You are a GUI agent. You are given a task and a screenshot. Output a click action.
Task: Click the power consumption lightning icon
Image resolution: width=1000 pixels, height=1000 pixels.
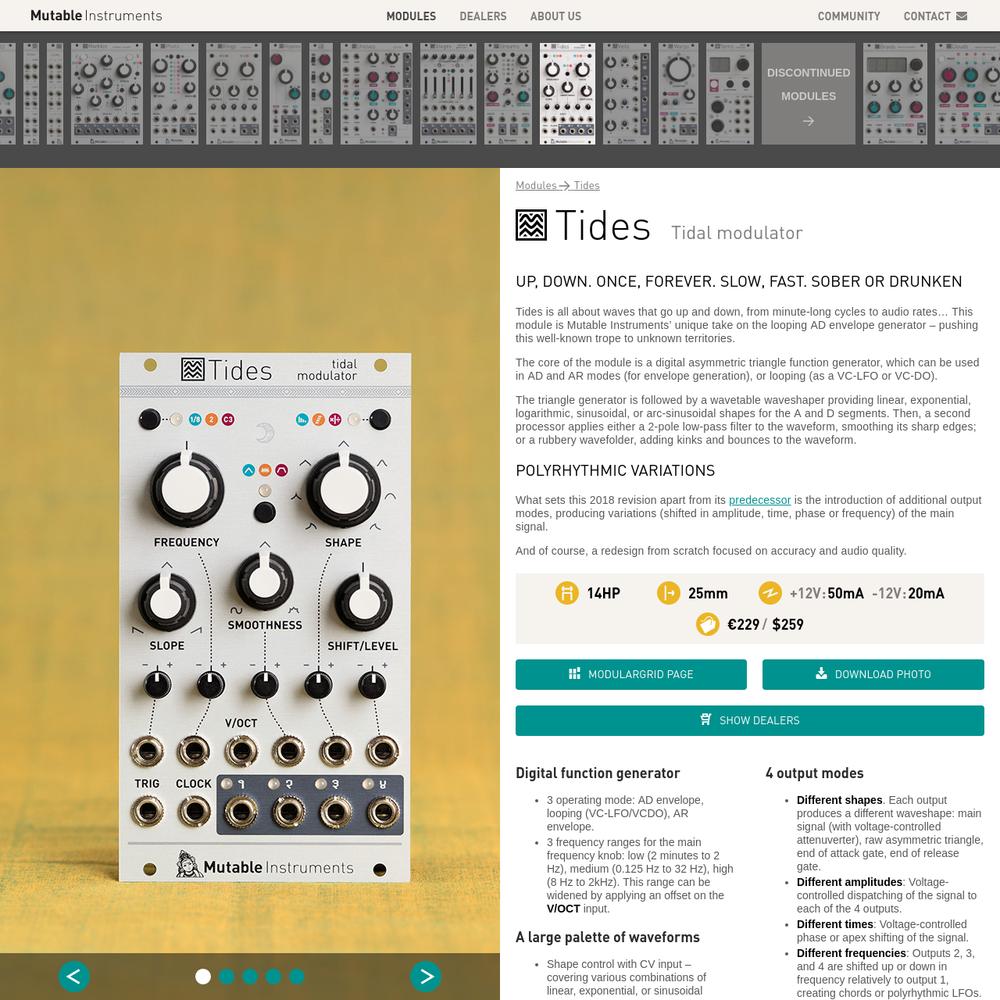pos(770,593)
